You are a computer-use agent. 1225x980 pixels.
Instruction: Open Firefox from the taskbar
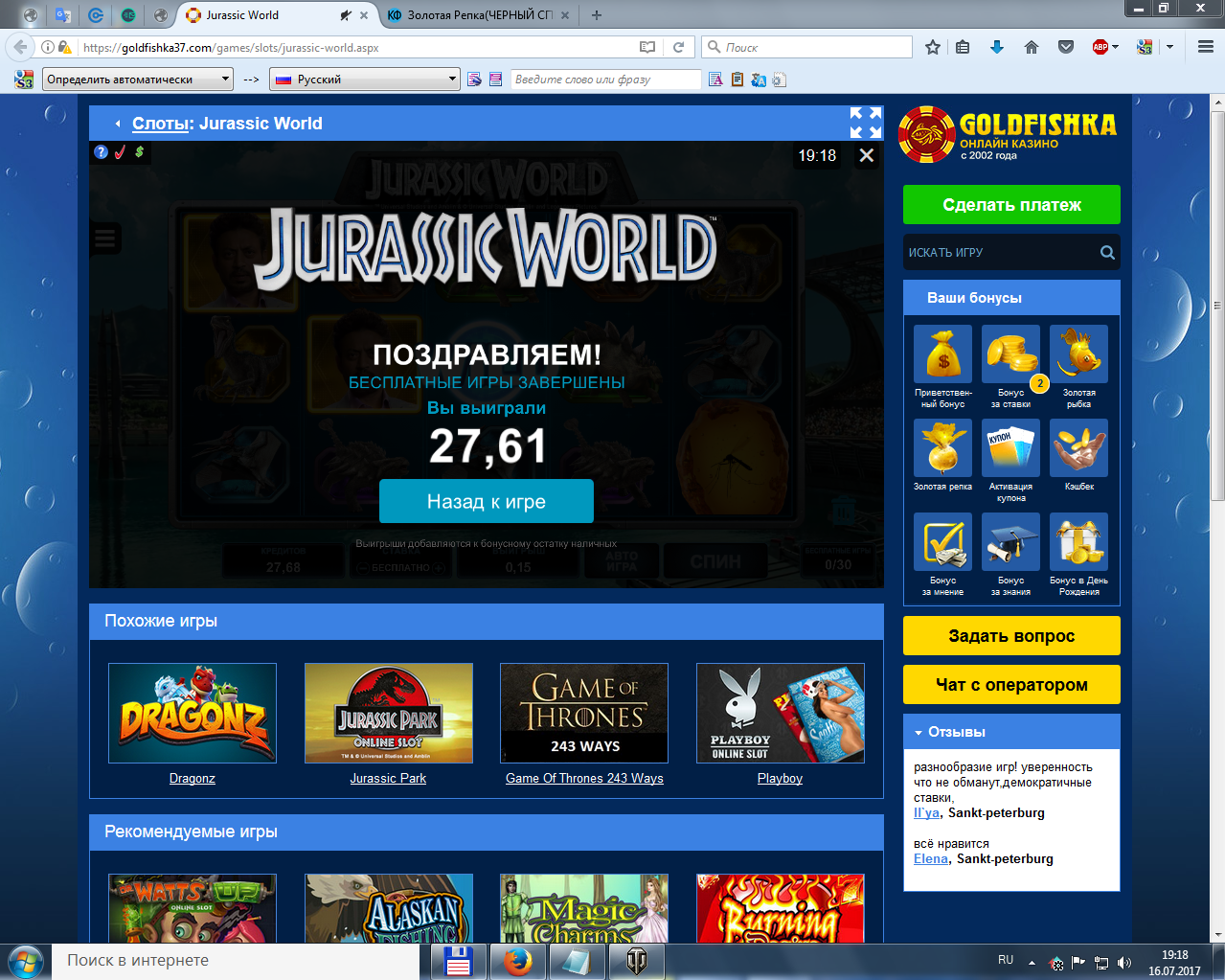(517, 962)
